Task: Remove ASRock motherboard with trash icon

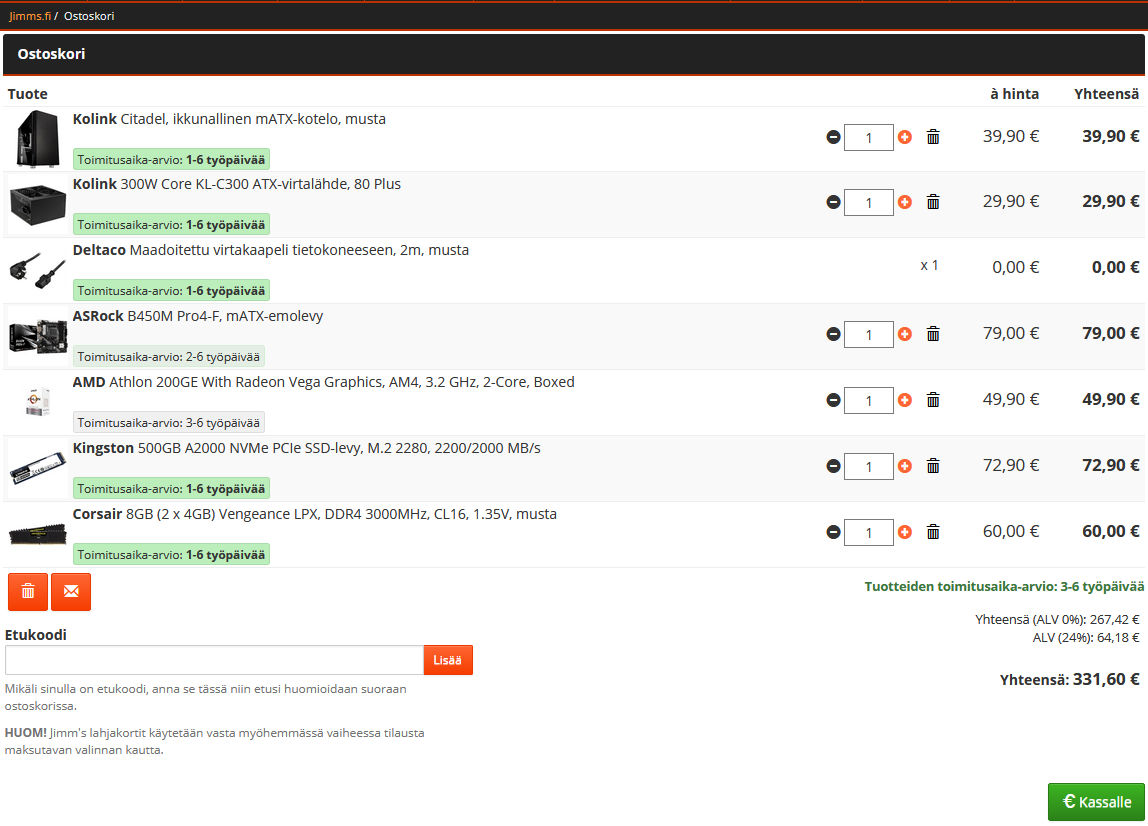Action: pyautogui.click(x=933, y=334)
